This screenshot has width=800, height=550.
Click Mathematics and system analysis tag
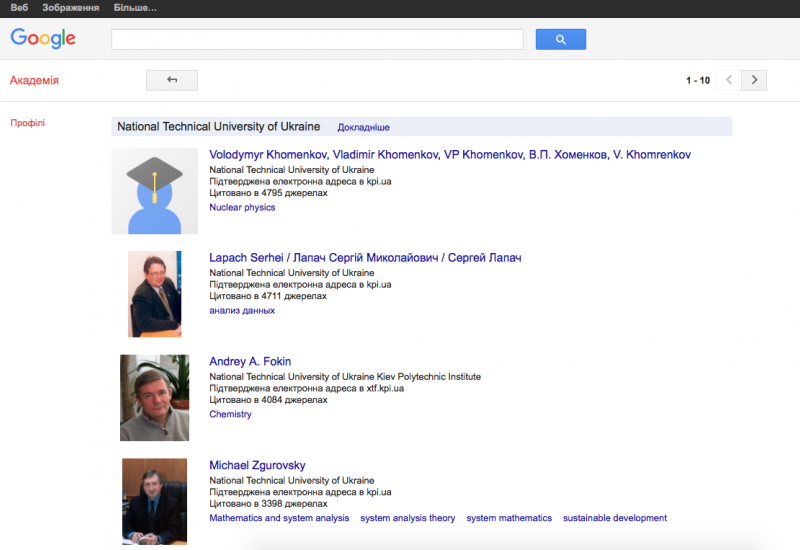pyautogui.click(x=279, y=518)
